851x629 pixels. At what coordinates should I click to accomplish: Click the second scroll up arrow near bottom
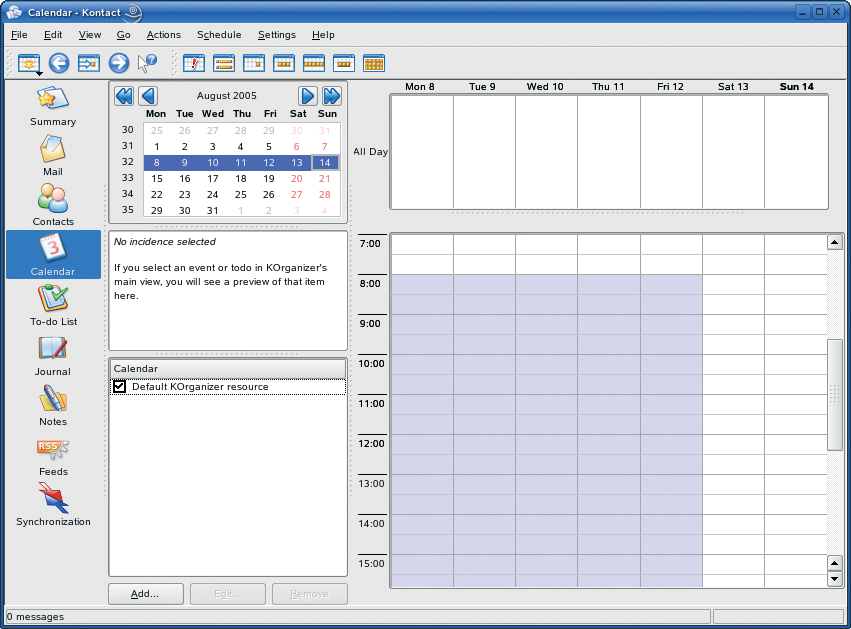pos(835,563)
